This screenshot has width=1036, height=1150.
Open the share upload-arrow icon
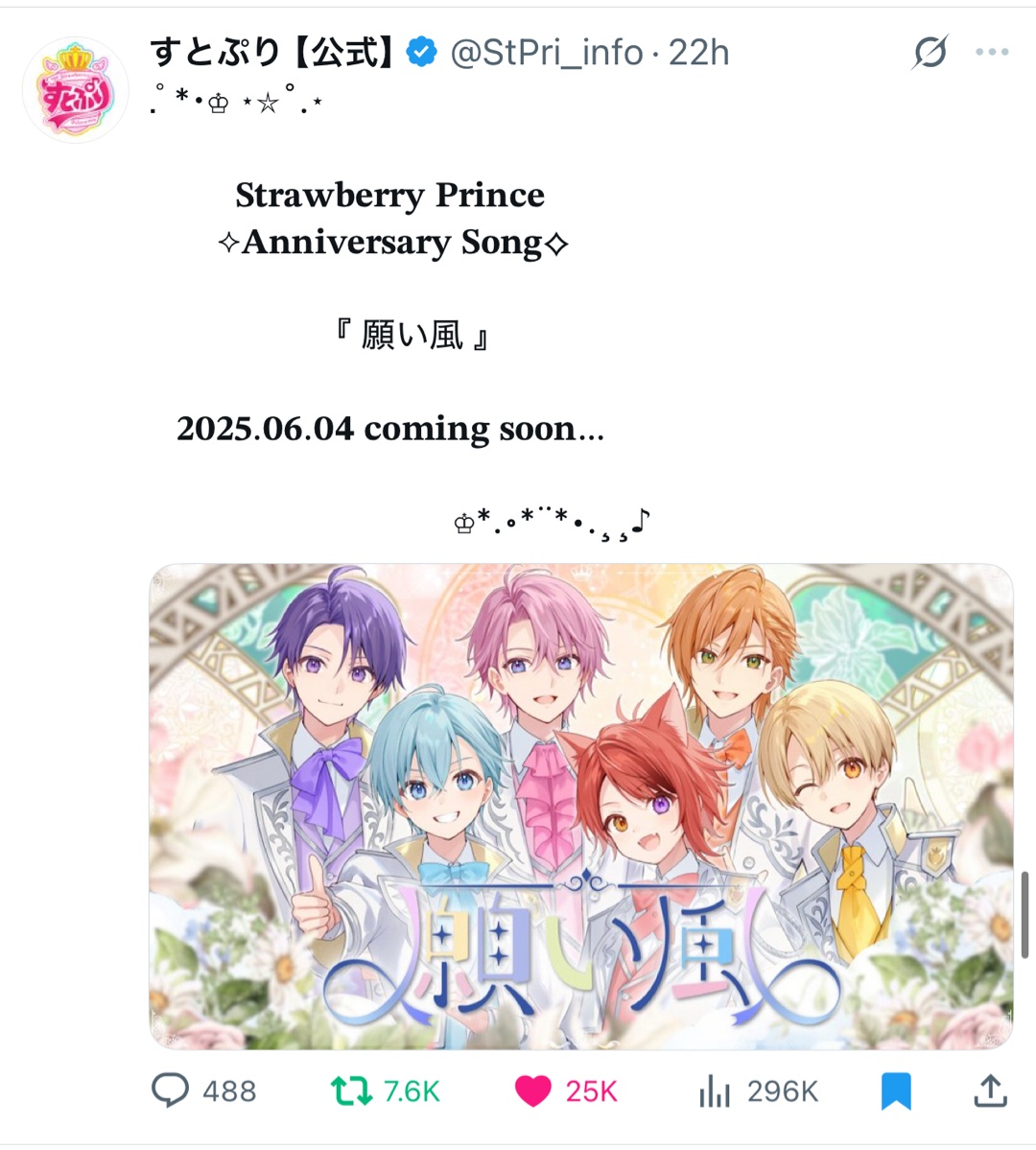pos(990,1091)
